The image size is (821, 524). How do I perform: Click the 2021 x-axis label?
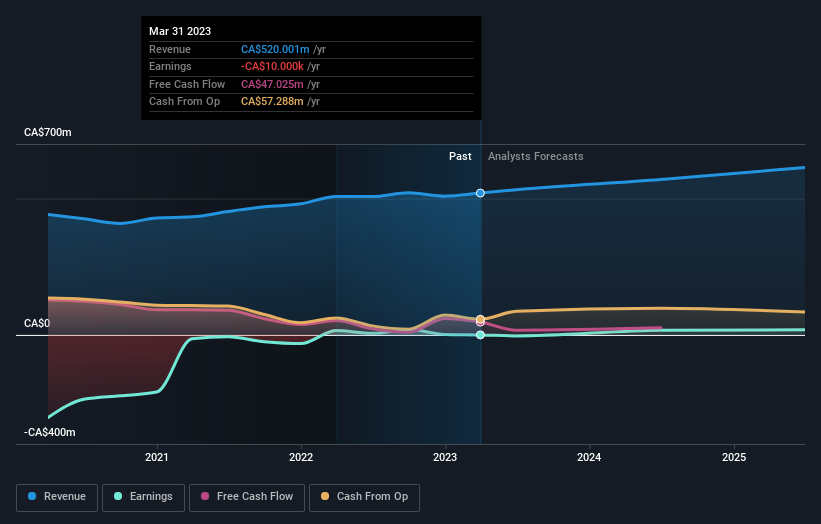click(x=157, y=458)
